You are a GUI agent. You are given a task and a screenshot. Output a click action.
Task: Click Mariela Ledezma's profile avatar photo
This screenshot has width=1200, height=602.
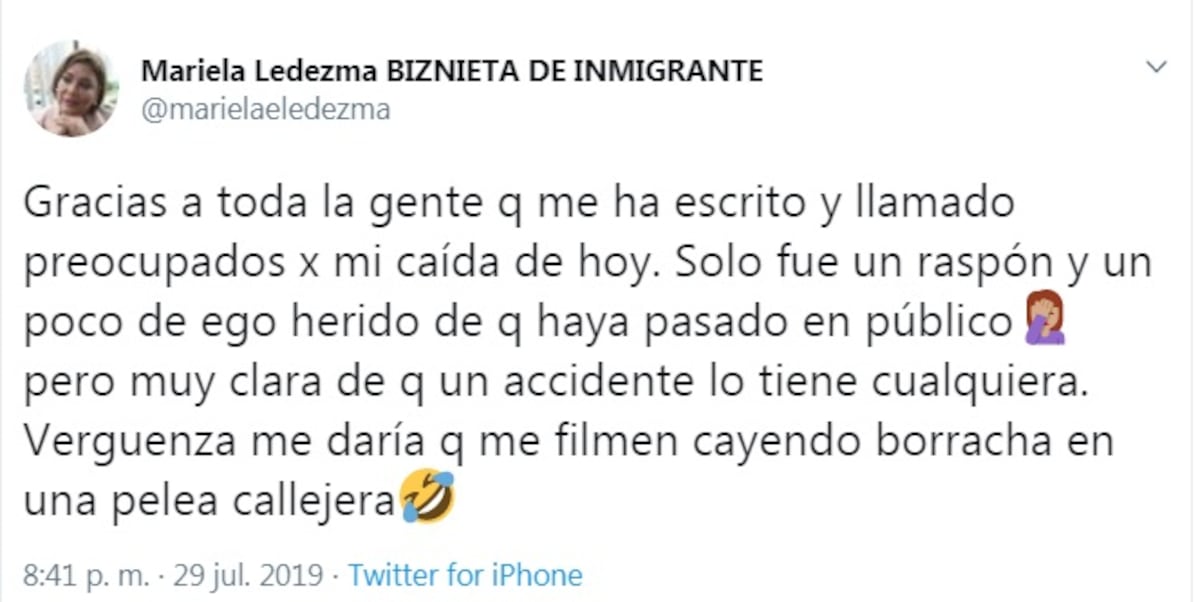[x=71, y=88]
